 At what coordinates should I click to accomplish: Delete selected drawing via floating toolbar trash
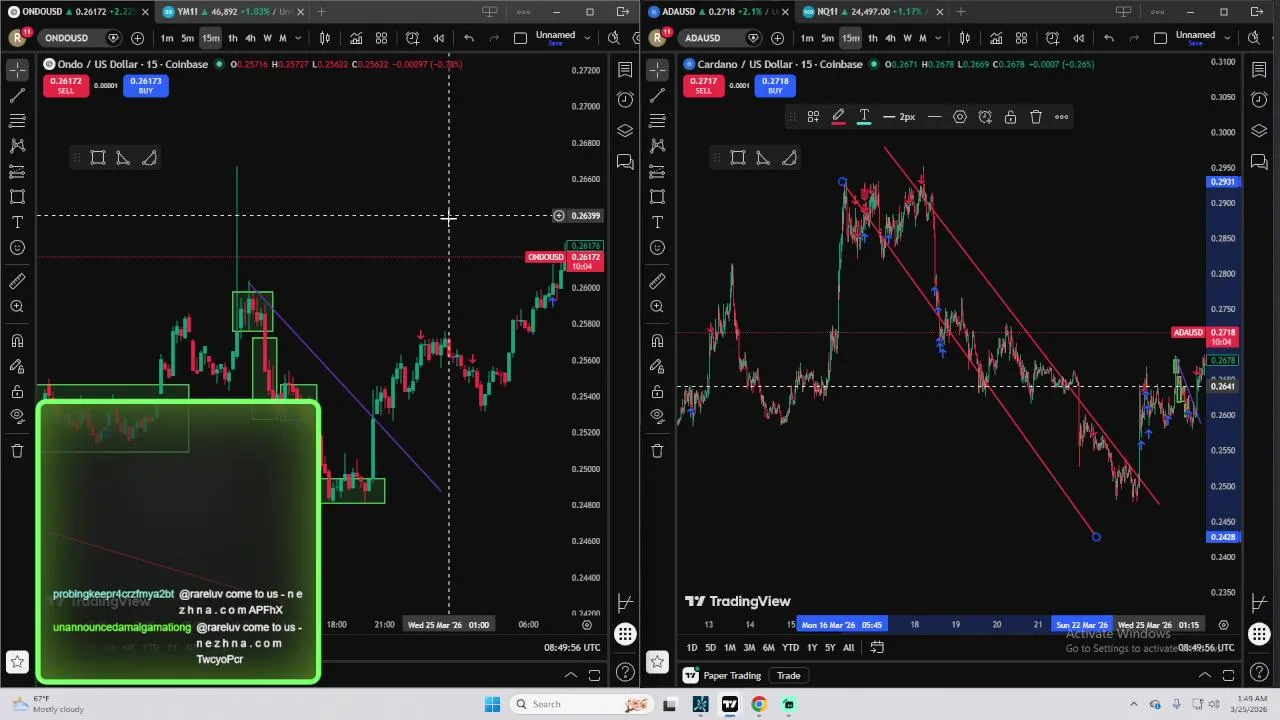[x=1036, y=117]
